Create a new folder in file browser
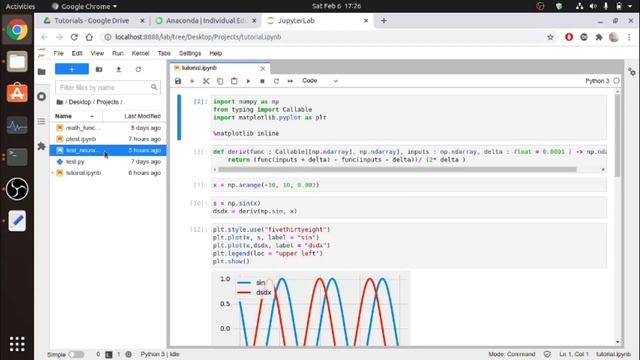640x360 pixels. [x=99, y=69]
